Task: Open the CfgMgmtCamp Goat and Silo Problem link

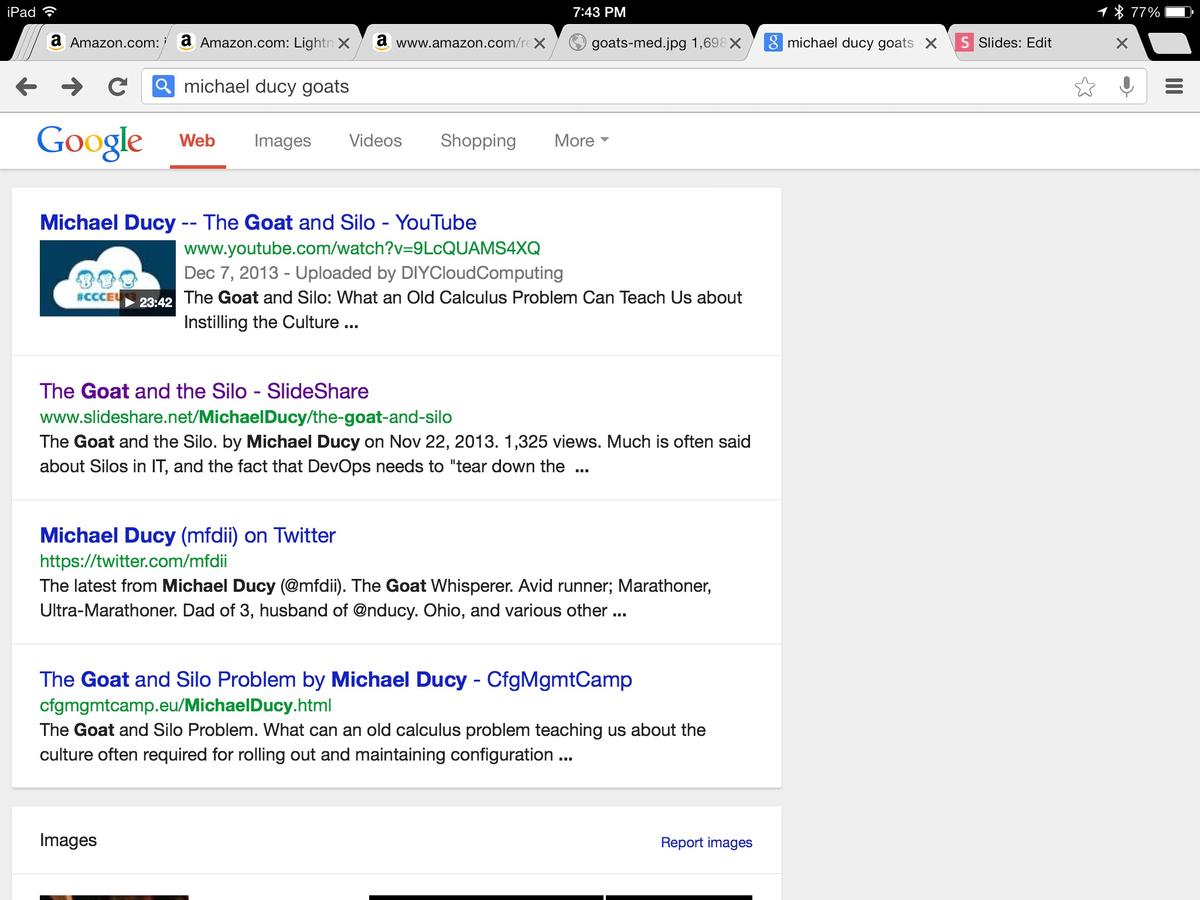Action: [x=336, y=680]
